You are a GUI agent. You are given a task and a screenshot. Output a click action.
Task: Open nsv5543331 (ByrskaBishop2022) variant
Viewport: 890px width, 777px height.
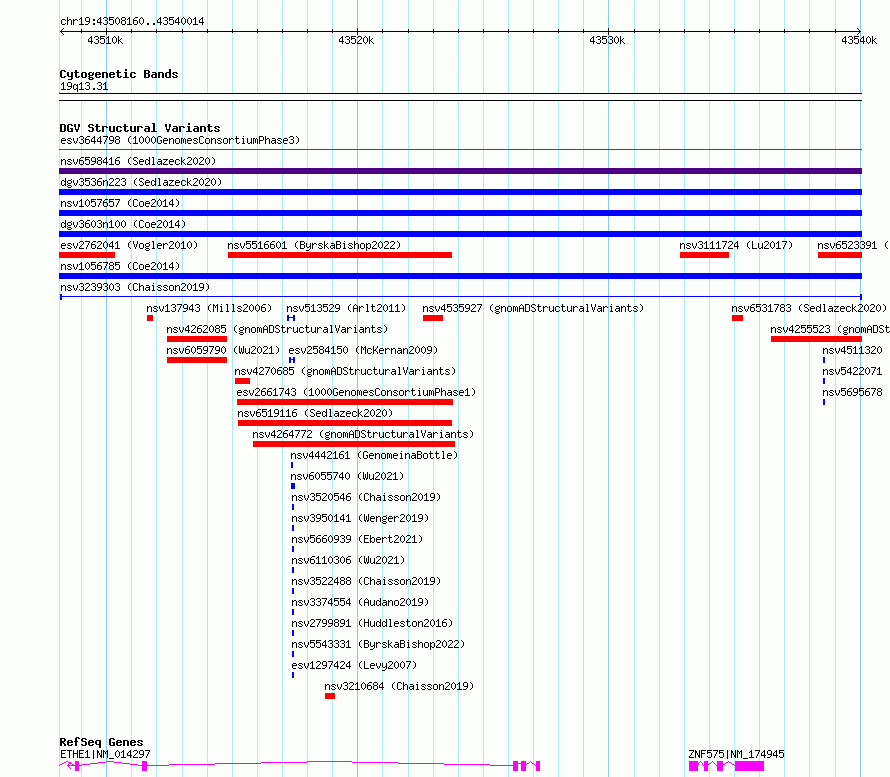[x=378, y=644]
